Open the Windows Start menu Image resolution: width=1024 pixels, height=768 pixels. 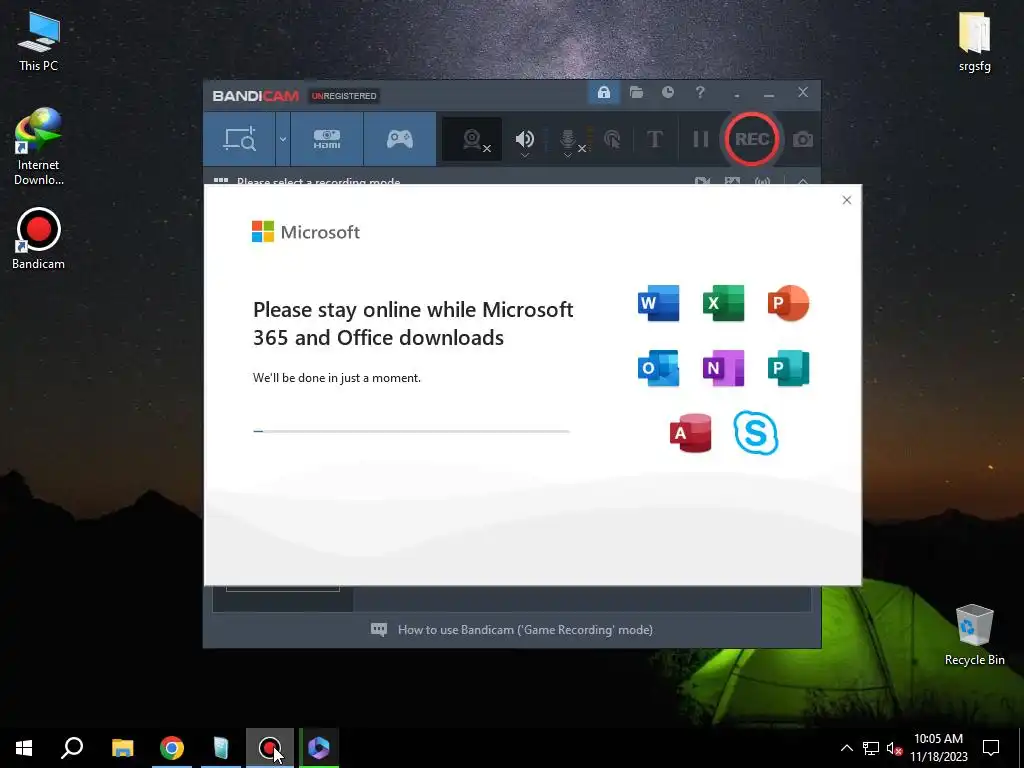click(24, 748)
